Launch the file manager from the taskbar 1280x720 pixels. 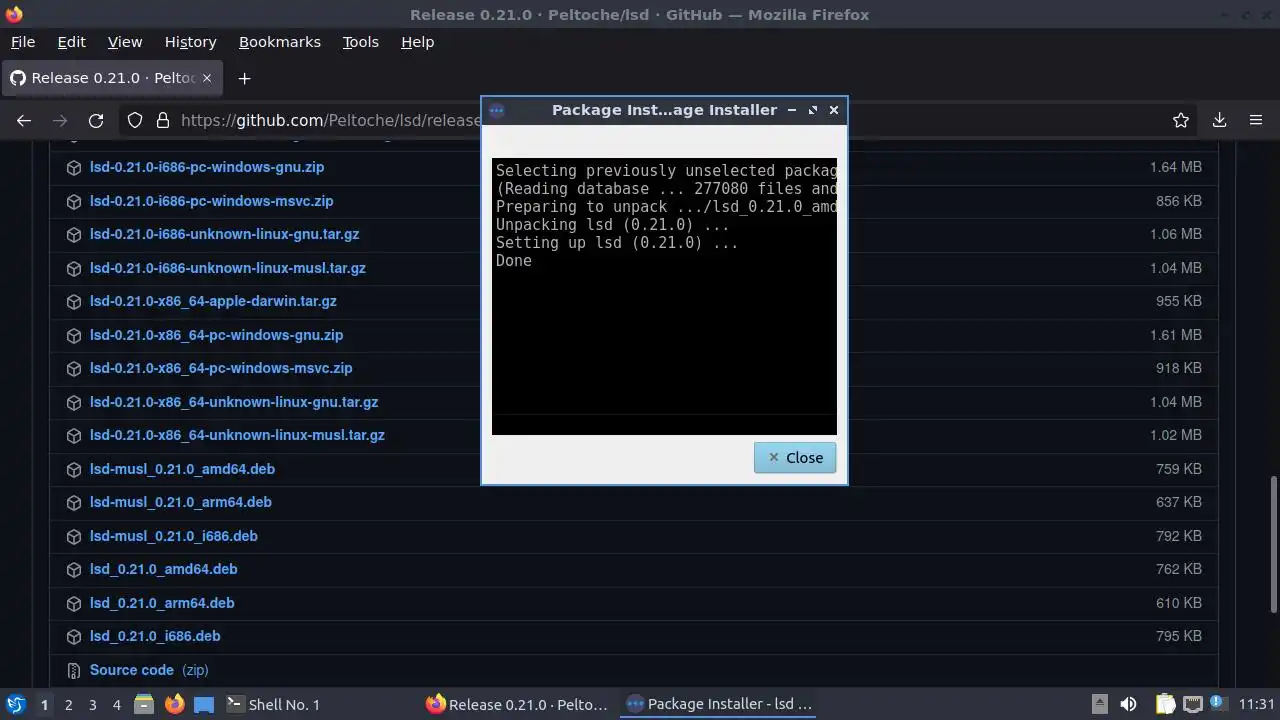click(x=144, y=704)
